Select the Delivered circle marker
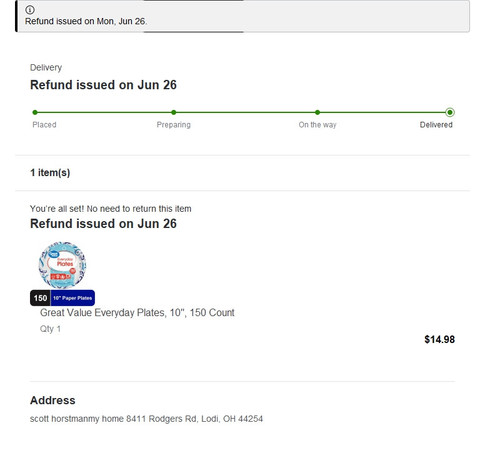The width and height of the screenshot is (500, 466). [450, 112]
